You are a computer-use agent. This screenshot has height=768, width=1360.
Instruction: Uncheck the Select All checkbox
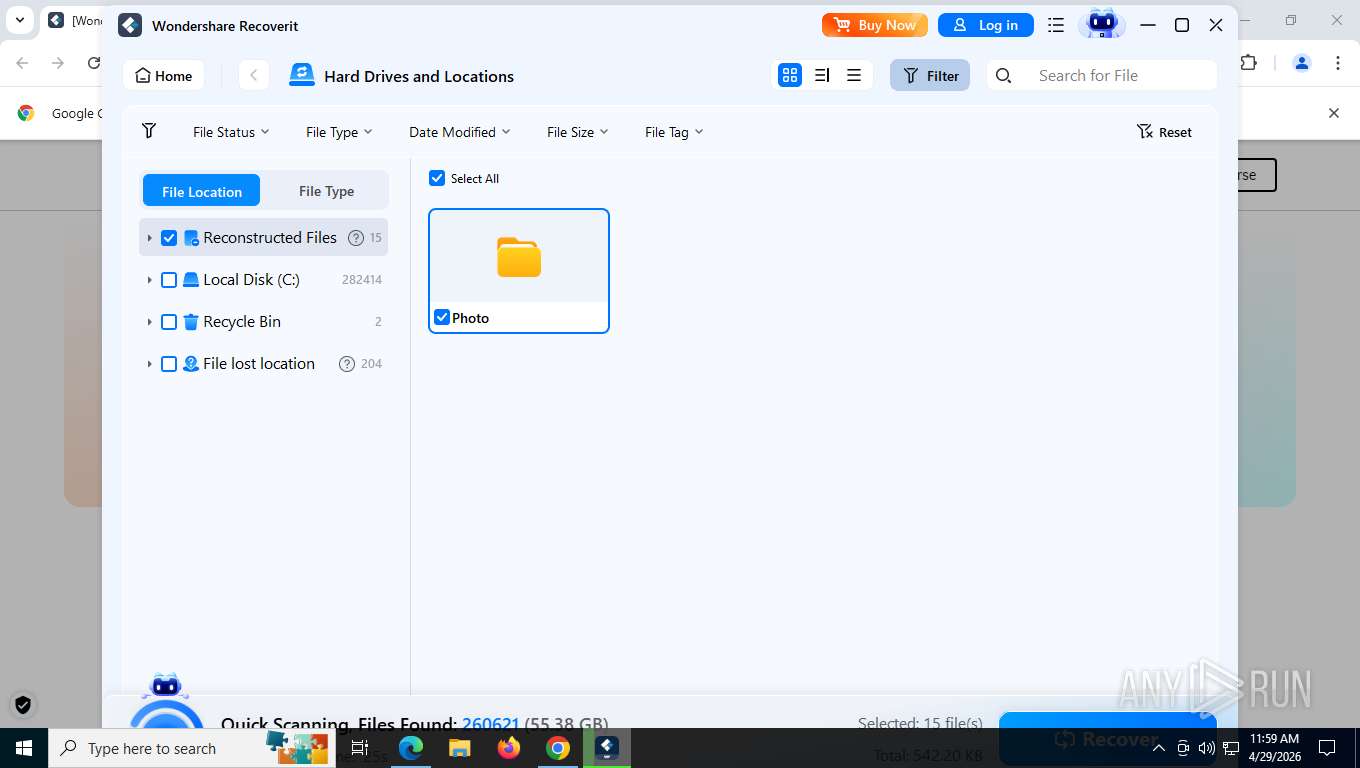point(437,178)
